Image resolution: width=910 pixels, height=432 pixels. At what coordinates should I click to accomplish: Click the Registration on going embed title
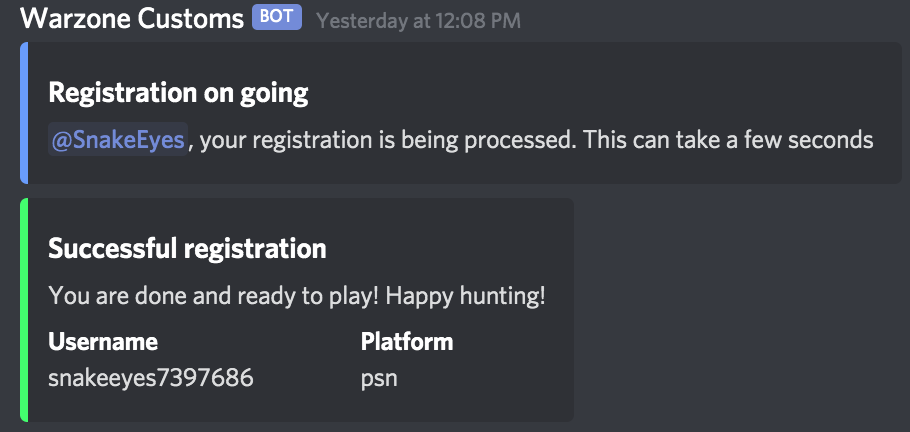[x=178, y=93]
